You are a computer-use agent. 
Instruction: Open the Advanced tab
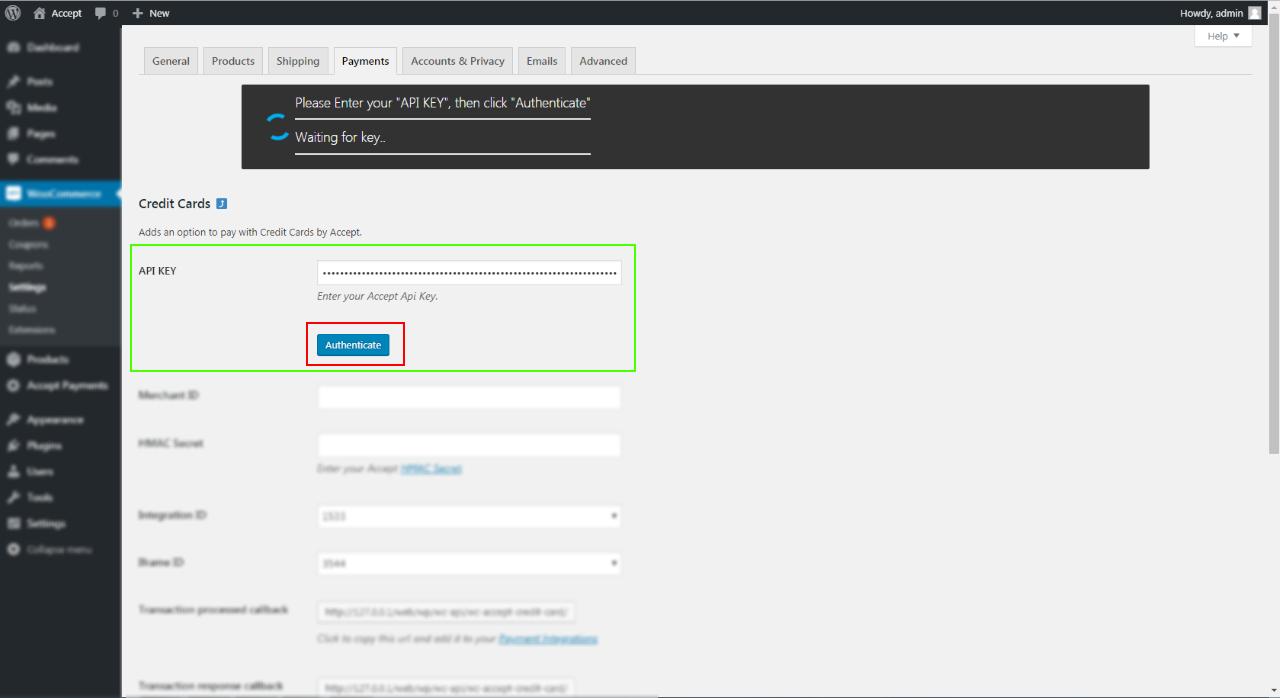(604, 61)
